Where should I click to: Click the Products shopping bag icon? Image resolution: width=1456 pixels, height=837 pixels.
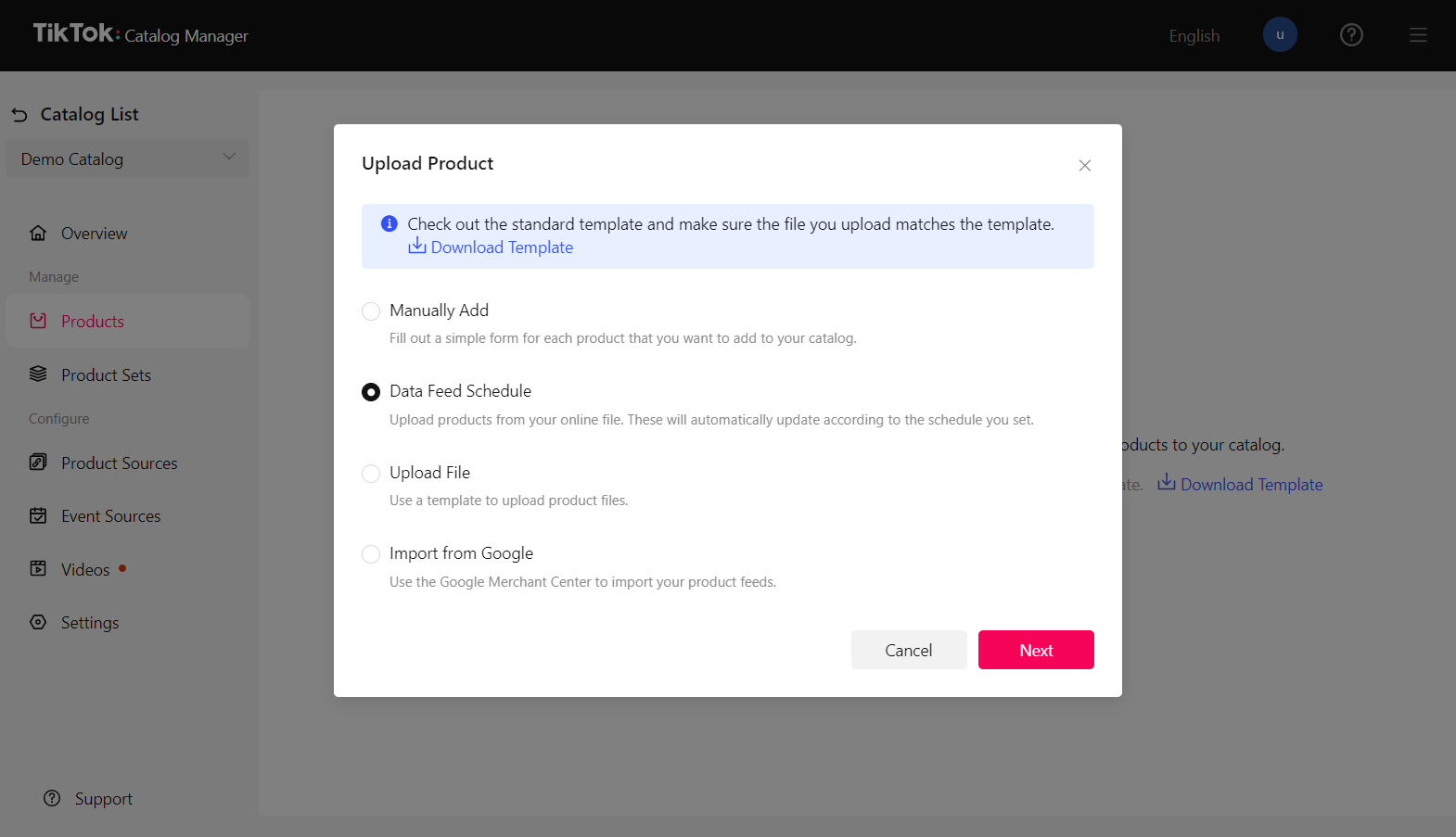[x=38, y=321]
